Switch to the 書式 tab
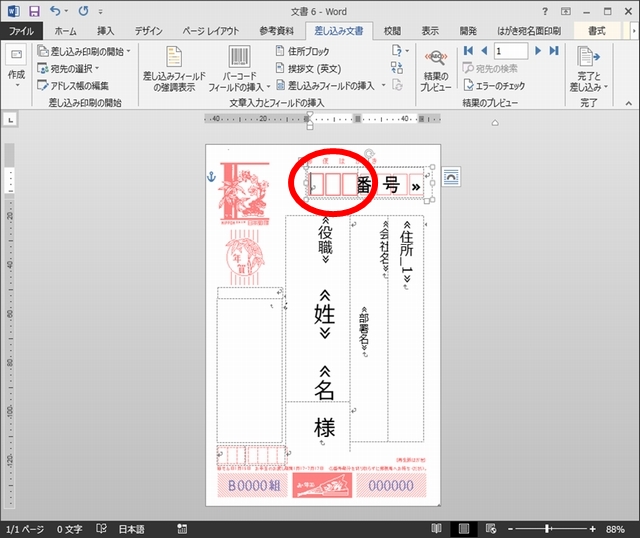 [x=597, y=31]
